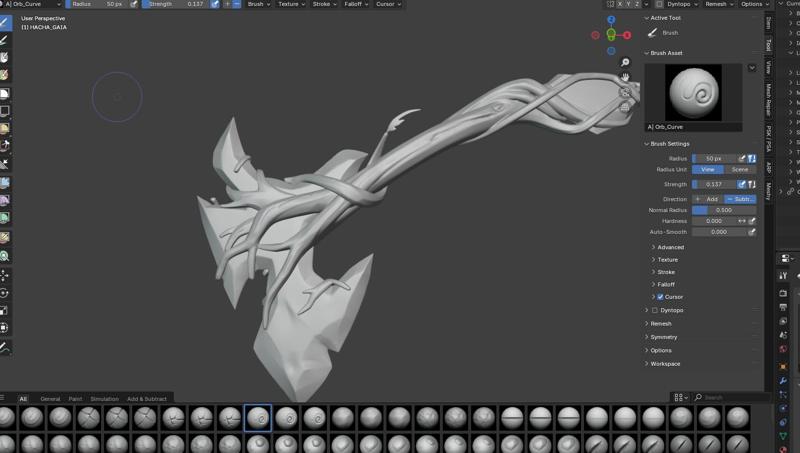
Task: Click the Strength slider in Brush Settings
Action: [714, 184]
